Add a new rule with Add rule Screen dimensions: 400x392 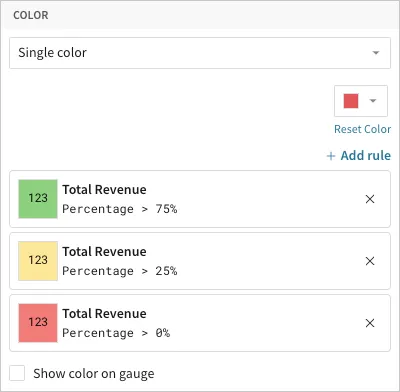[358, 156]
